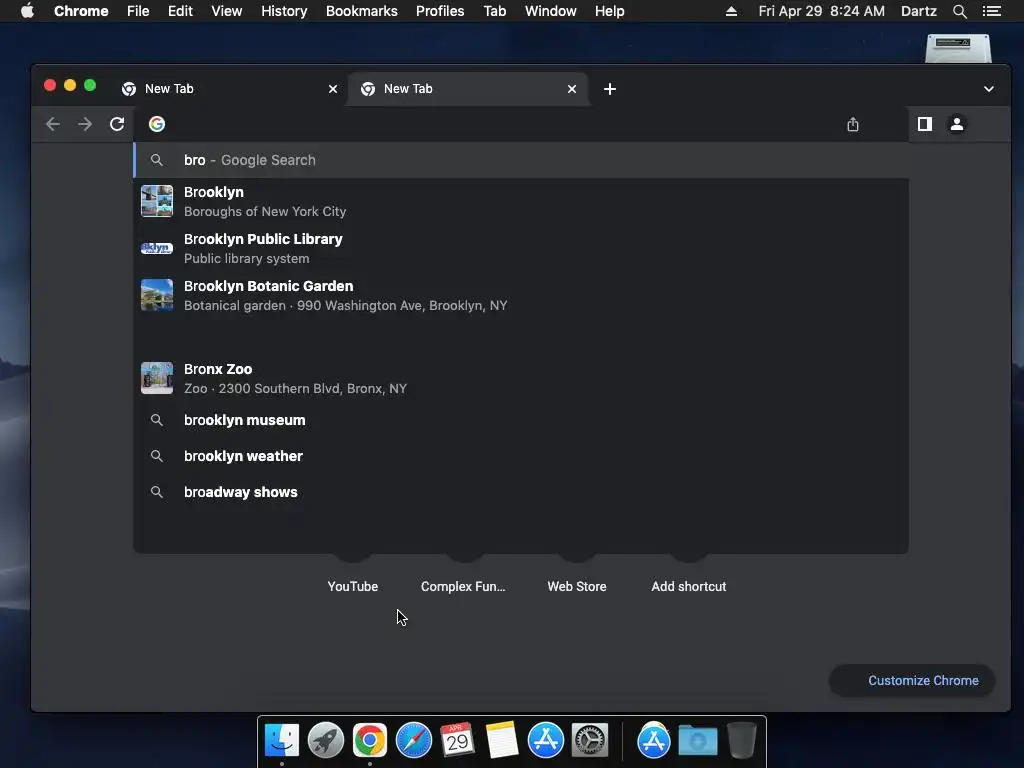Open the Downloads folder in Dock

point(697,741)
